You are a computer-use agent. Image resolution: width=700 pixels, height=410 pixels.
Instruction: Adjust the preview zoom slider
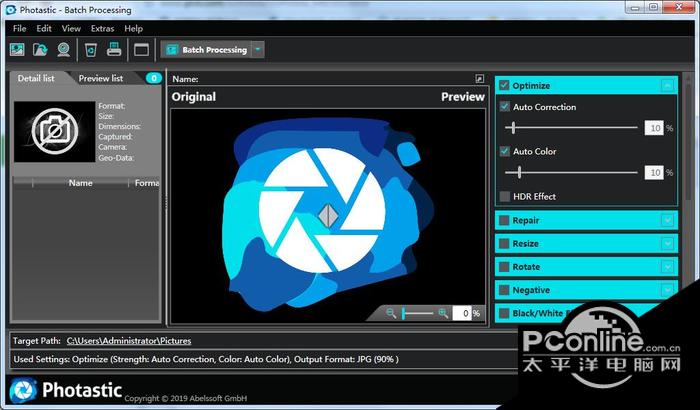(417, 314)
